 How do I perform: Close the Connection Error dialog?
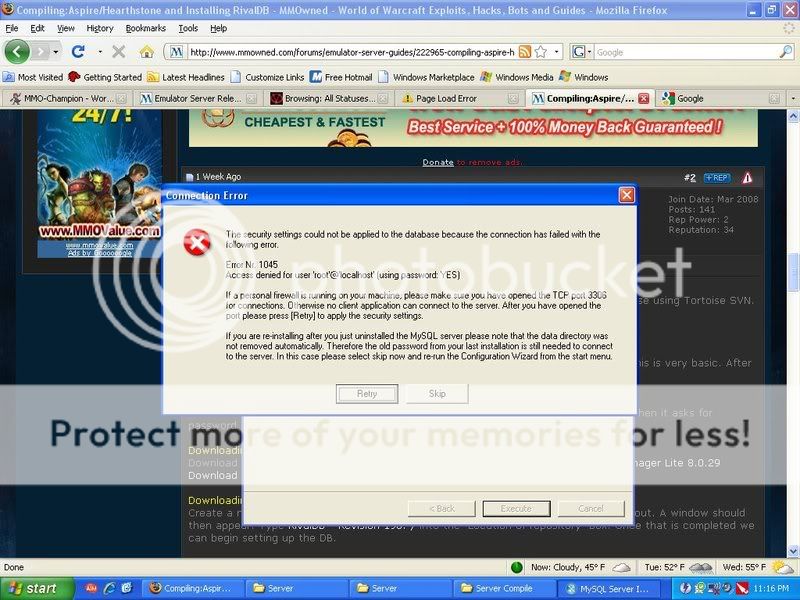coord(627,195)
